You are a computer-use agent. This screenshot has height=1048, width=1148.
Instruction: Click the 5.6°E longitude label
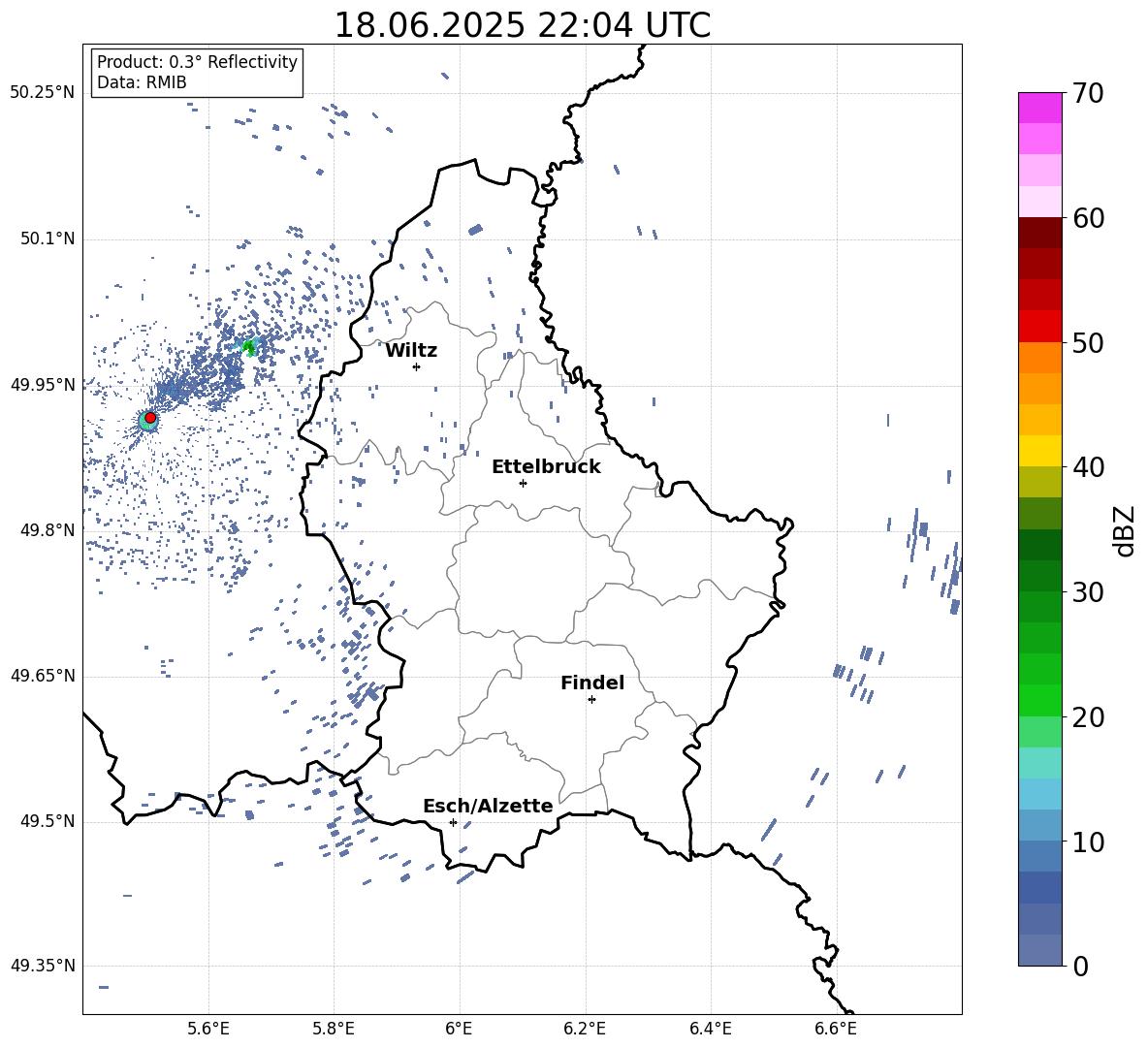(208, 1029)
